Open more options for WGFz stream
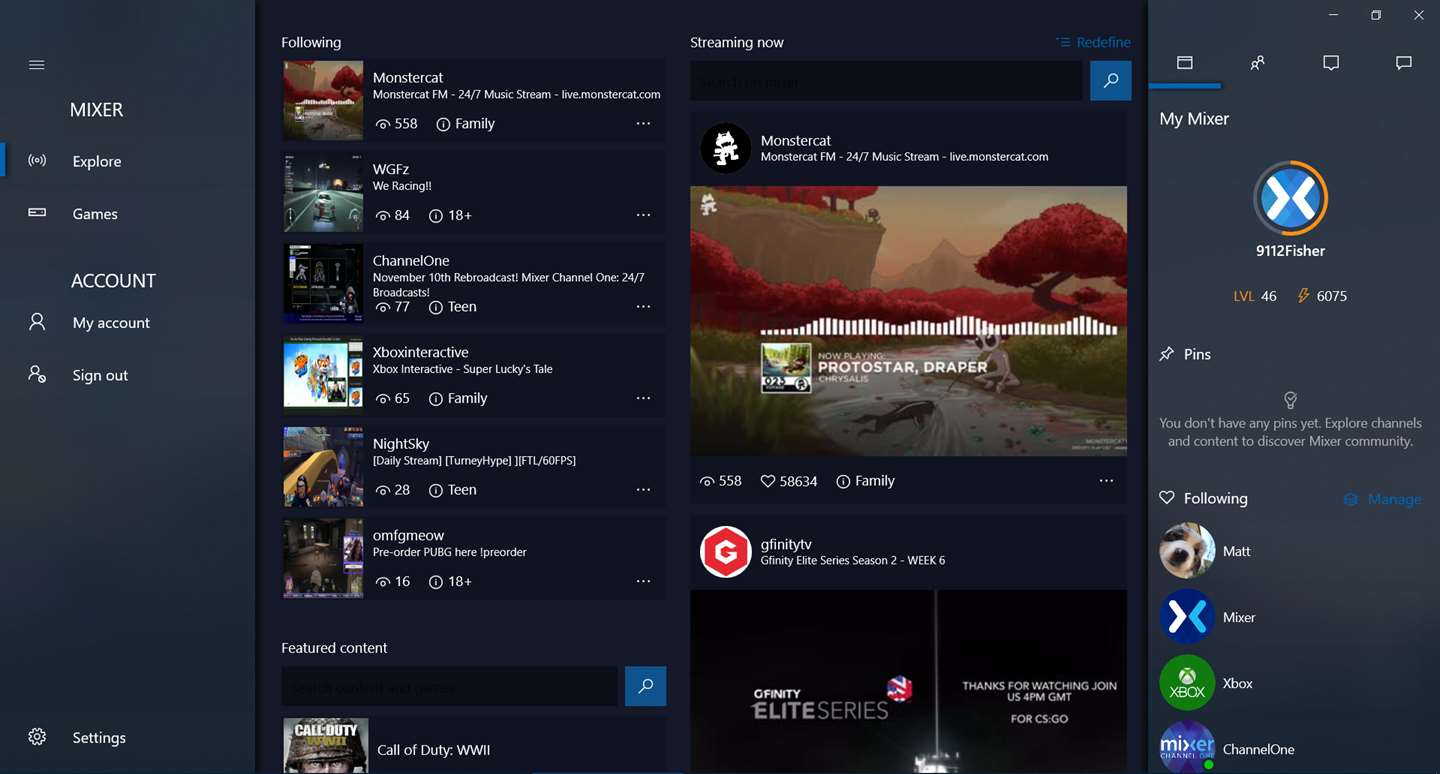 643,215
